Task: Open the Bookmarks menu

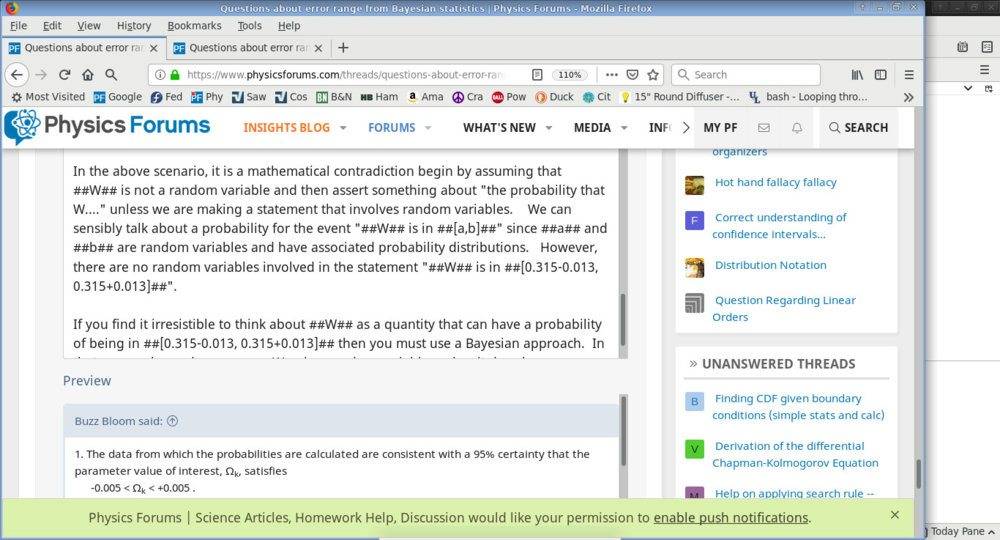Action: pos(195,26)
